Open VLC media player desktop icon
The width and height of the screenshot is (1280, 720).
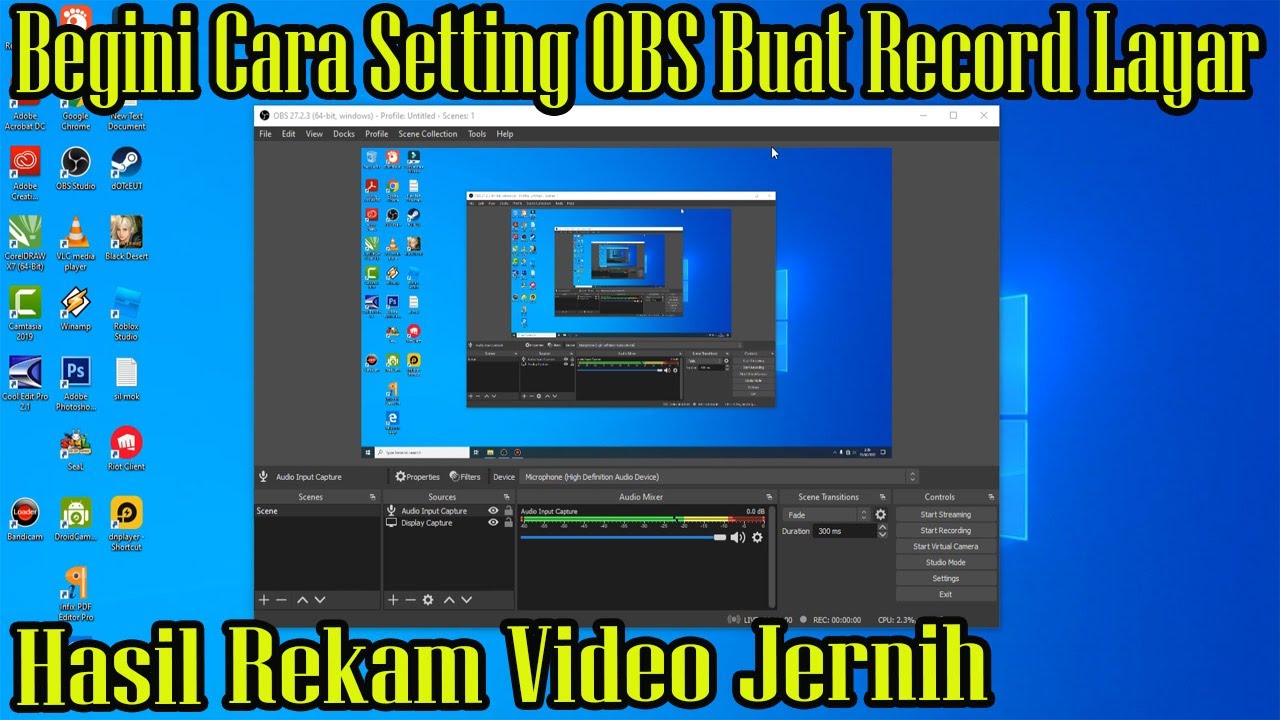click(x=76, y=242)
